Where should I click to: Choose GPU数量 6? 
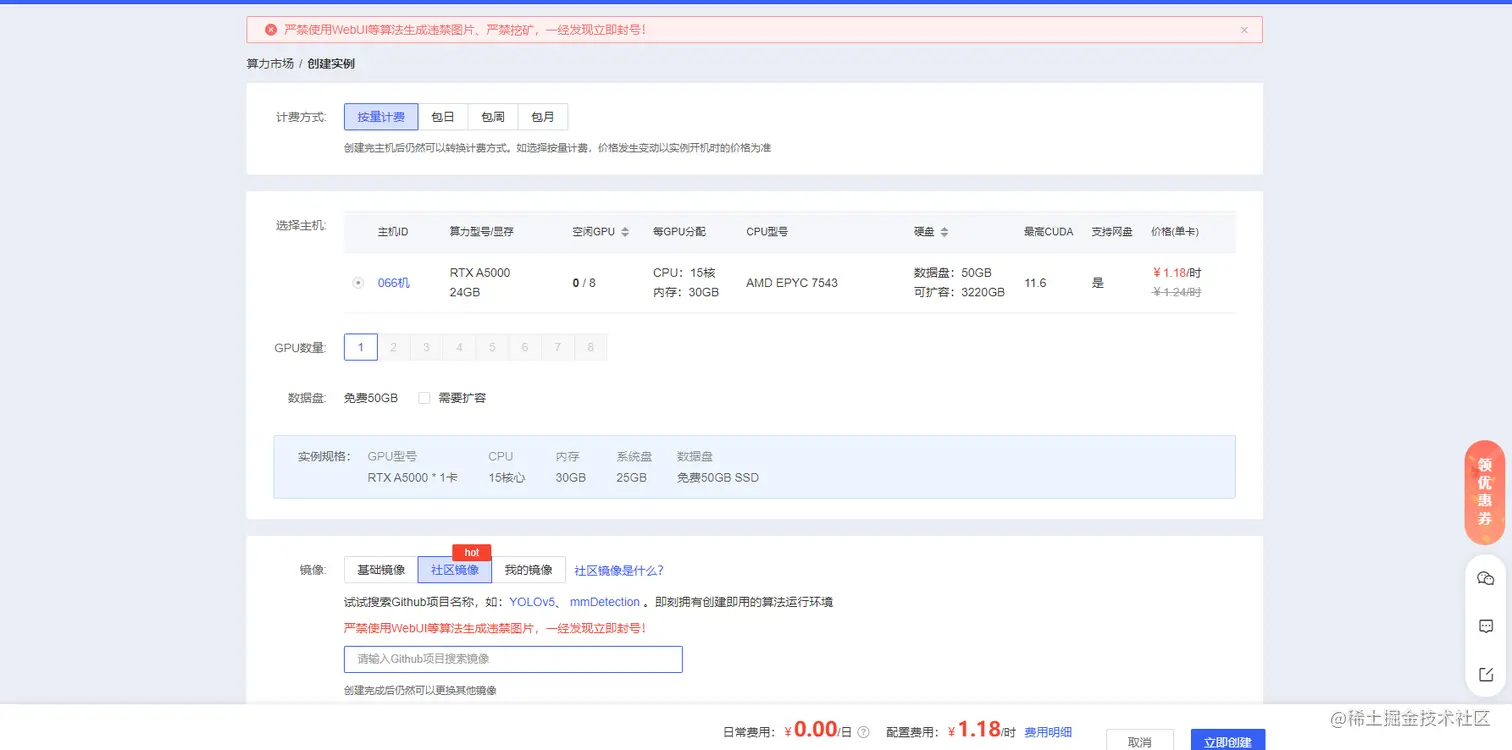[525, 347]
